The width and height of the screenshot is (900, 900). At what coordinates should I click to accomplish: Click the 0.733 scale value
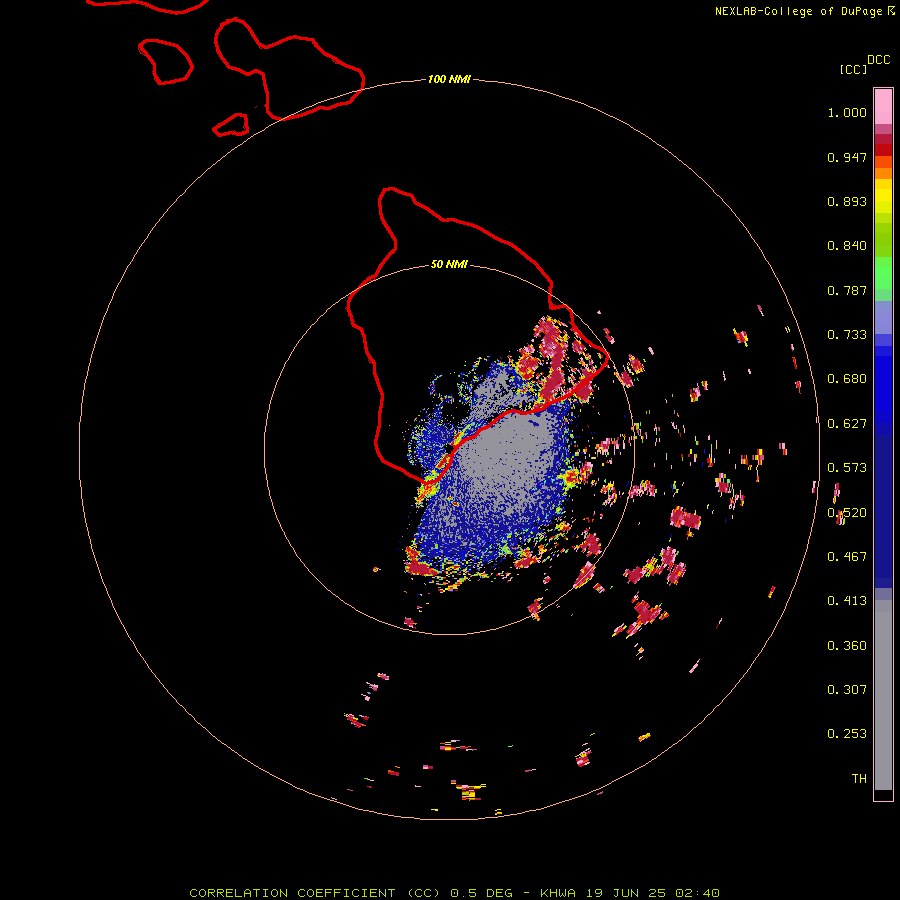(847, 335)
